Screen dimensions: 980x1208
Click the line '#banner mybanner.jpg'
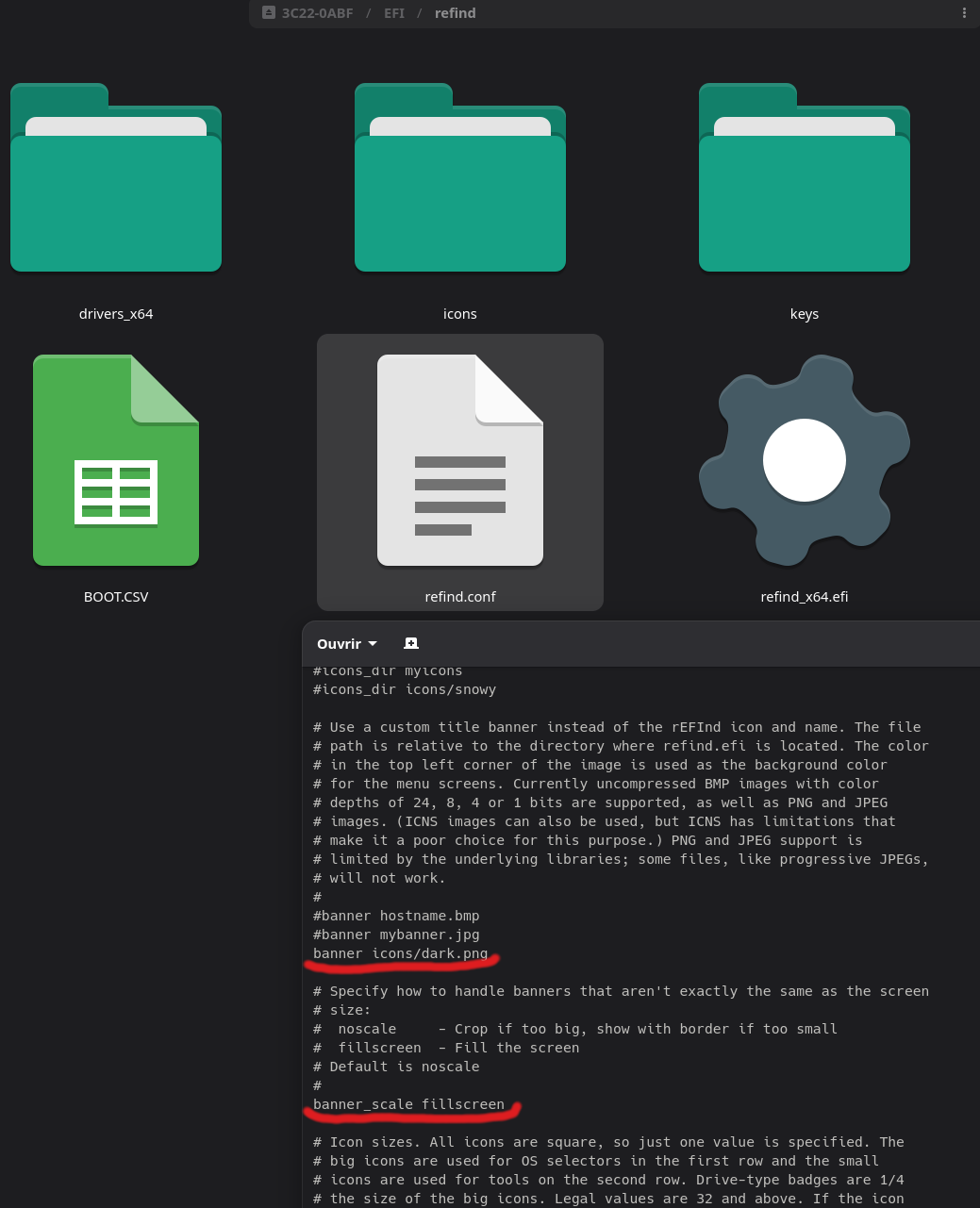pyautogui.click(x=396, y=935)
